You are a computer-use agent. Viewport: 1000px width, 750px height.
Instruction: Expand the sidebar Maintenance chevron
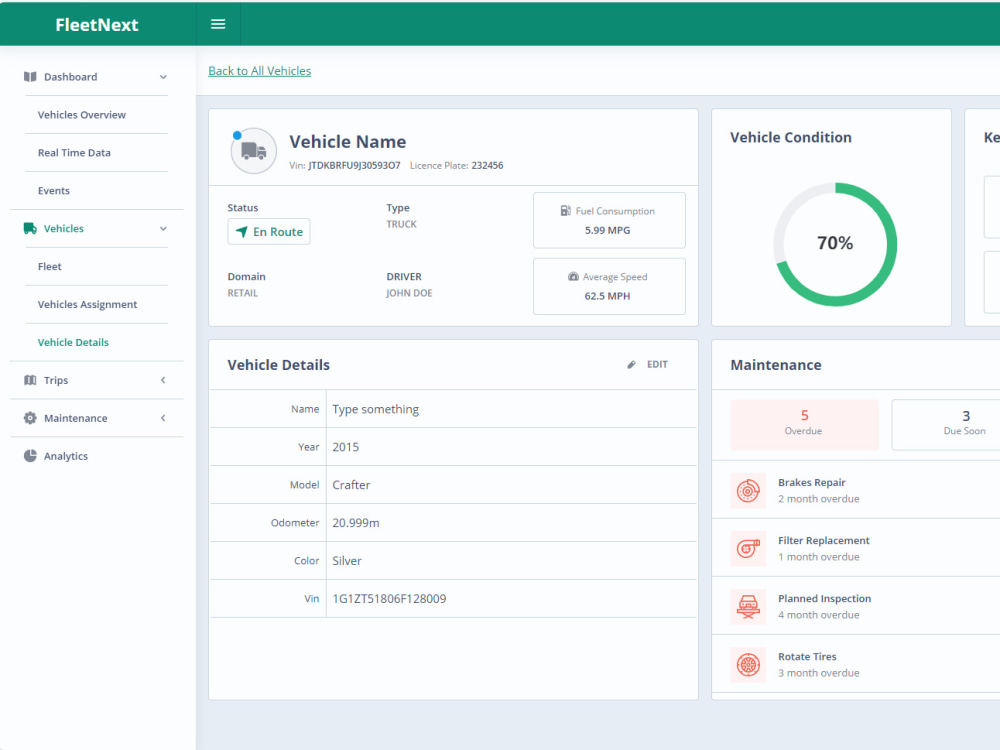[x=163, y=418]
